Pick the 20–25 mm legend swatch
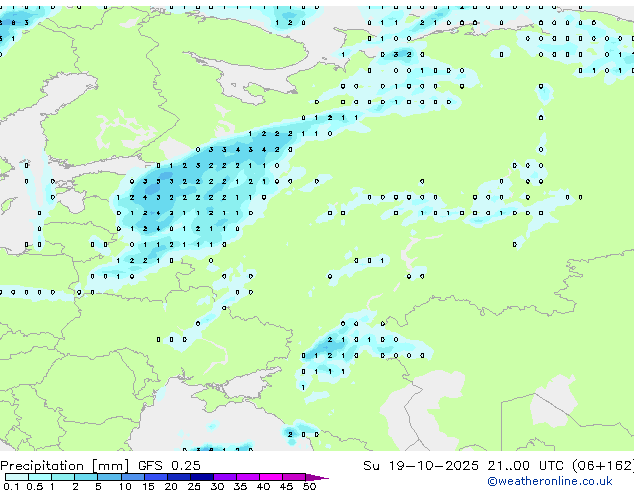The image size is (634, 490). (178, 477)
